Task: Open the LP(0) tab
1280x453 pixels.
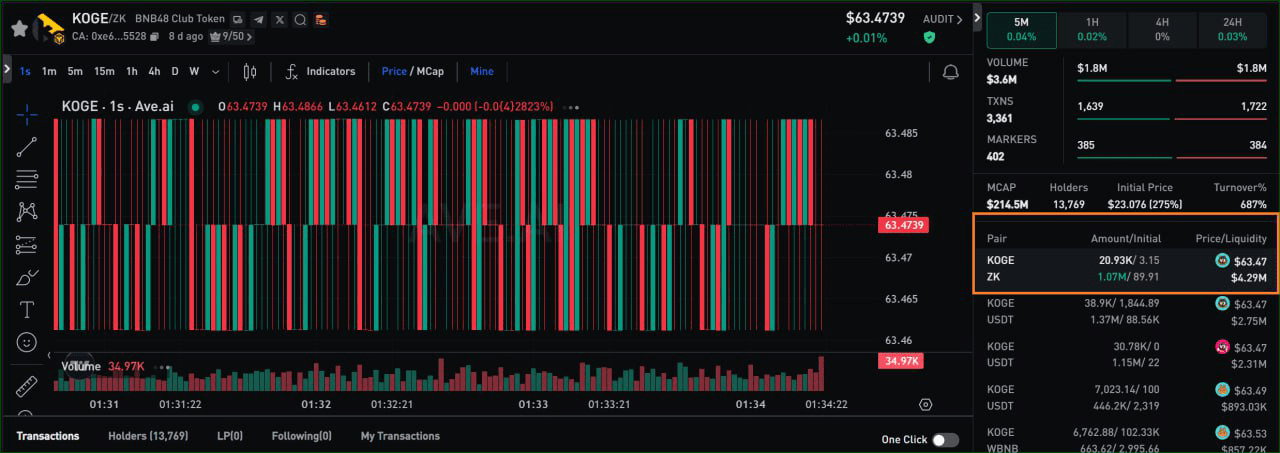Action: coord(230,436)
